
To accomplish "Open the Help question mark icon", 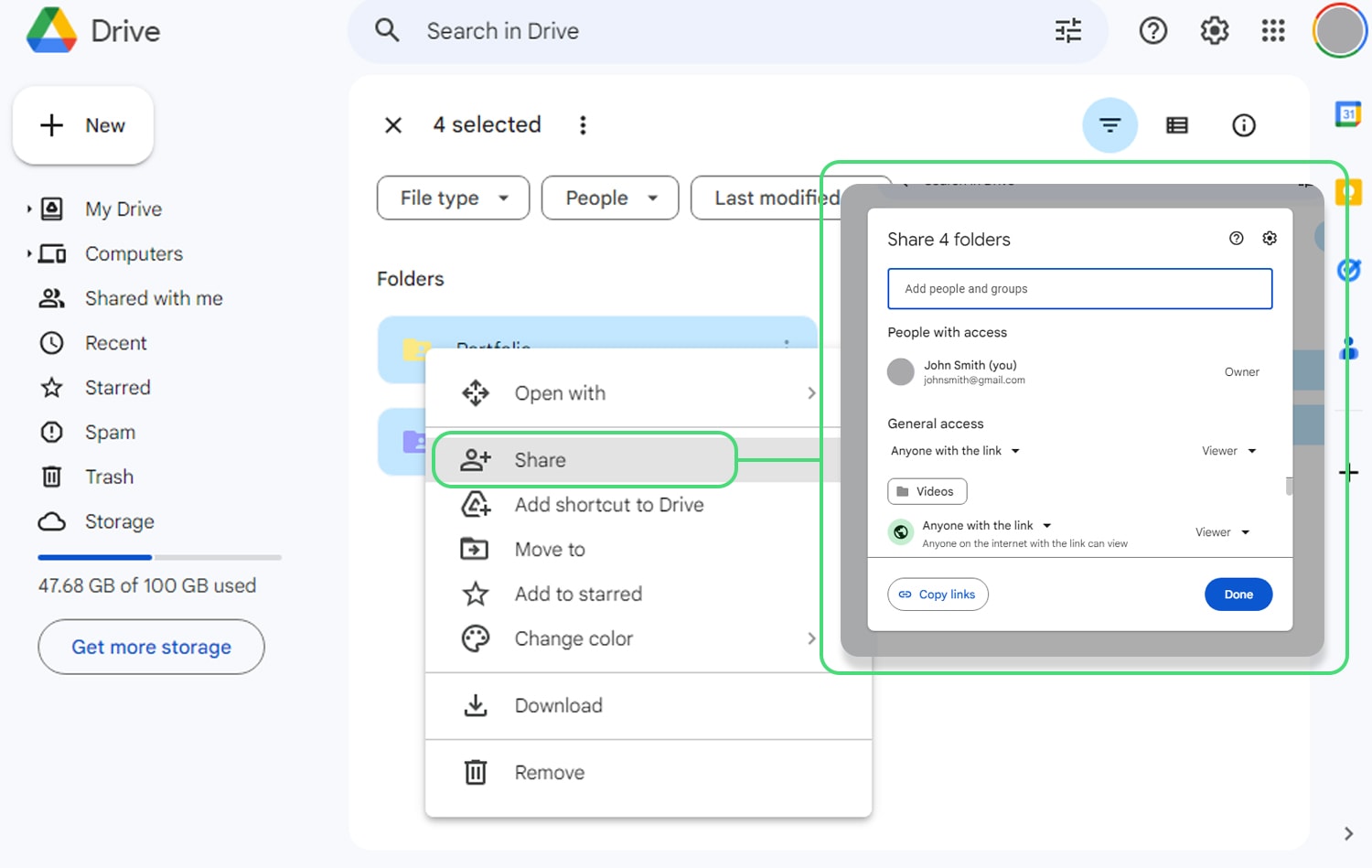I will click(x=1152, y=30).
